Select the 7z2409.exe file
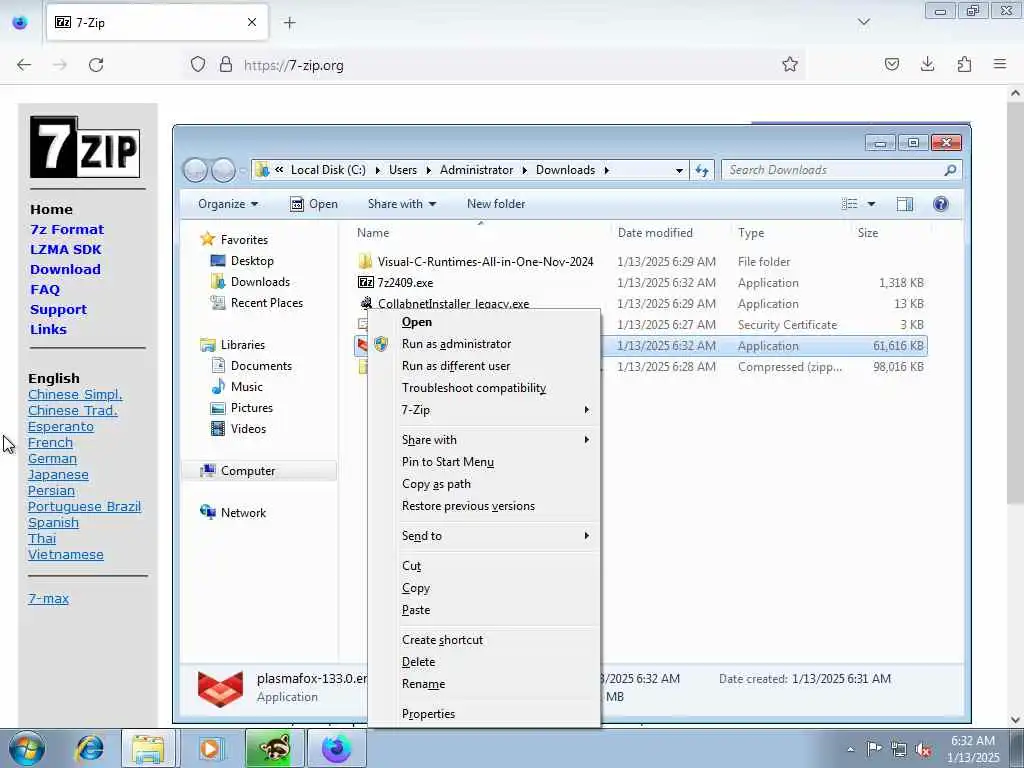This screenshot has width=1024, height=768. click(x=405, y=283)
